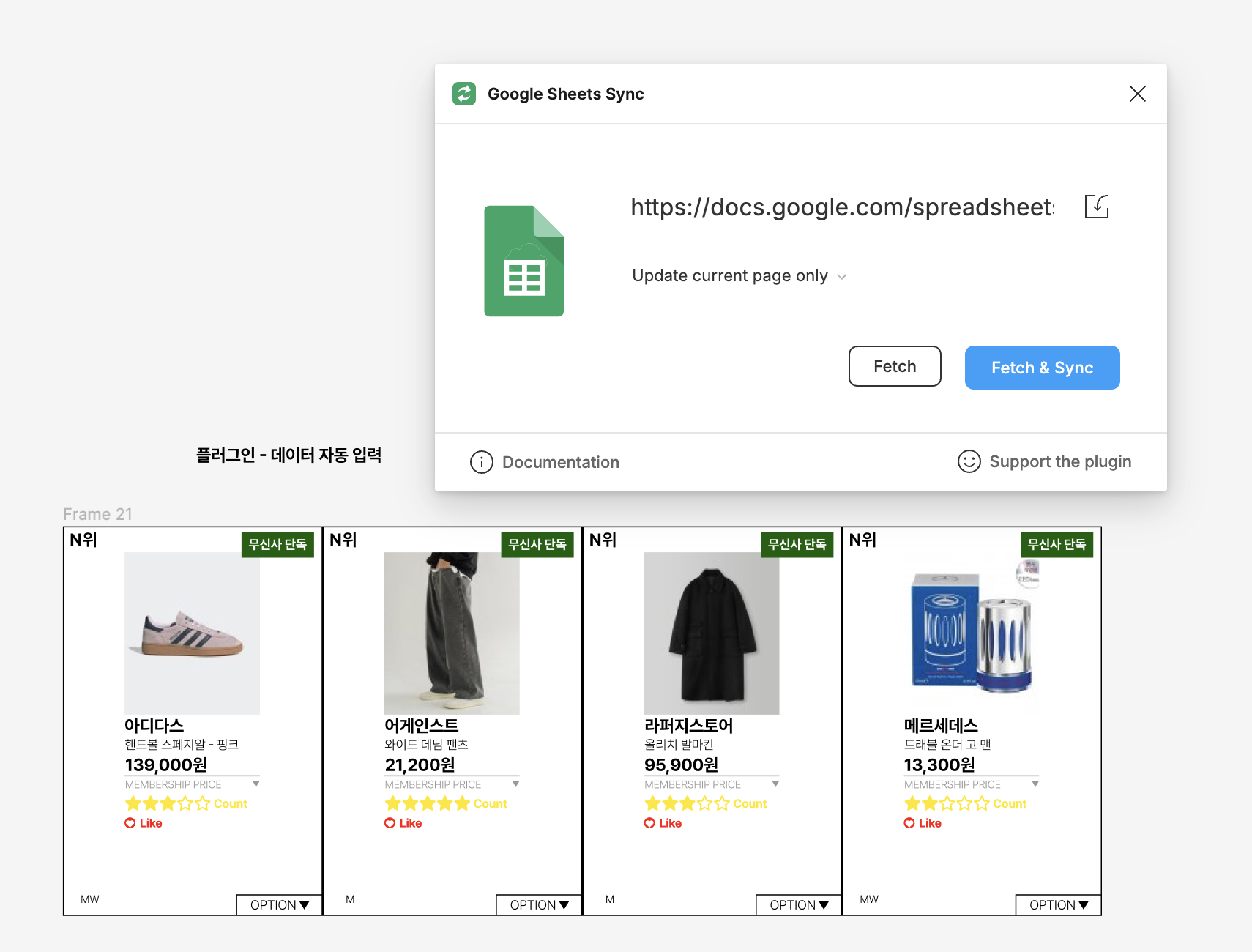
Task: Click the 무신사 단독 badge on the 메르세데스 card
Action: (1057, 545)
